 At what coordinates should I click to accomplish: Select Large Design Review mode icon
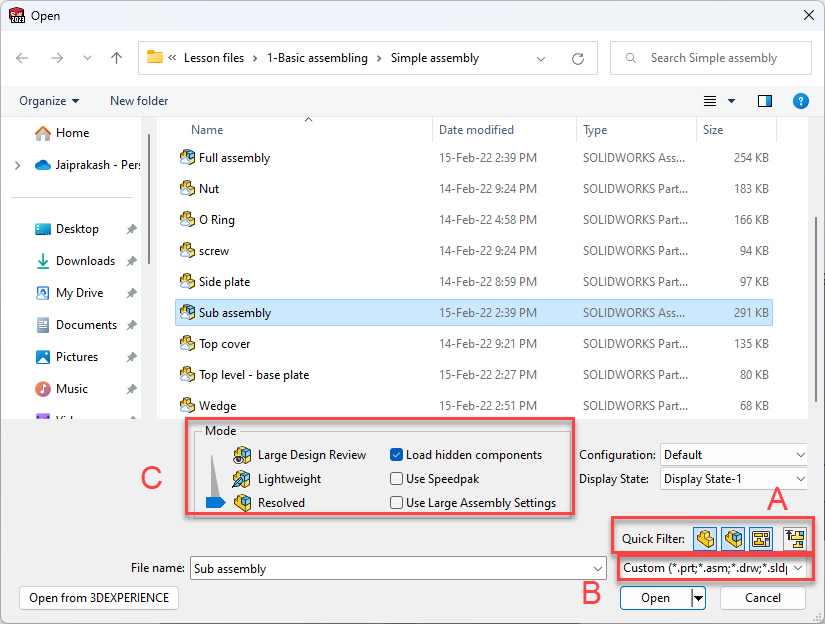tap(242, 455)
